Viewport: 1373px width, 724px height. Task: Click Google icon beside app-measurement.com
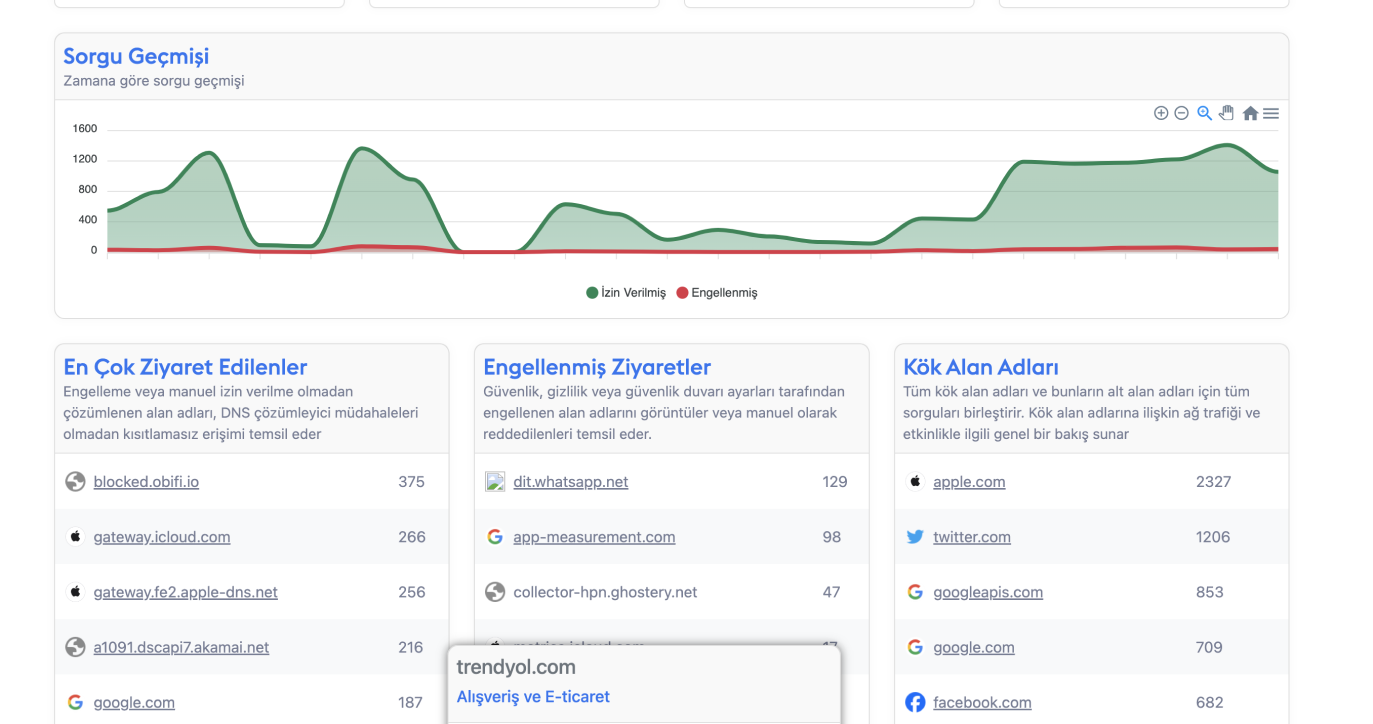[x=495, y=537]
